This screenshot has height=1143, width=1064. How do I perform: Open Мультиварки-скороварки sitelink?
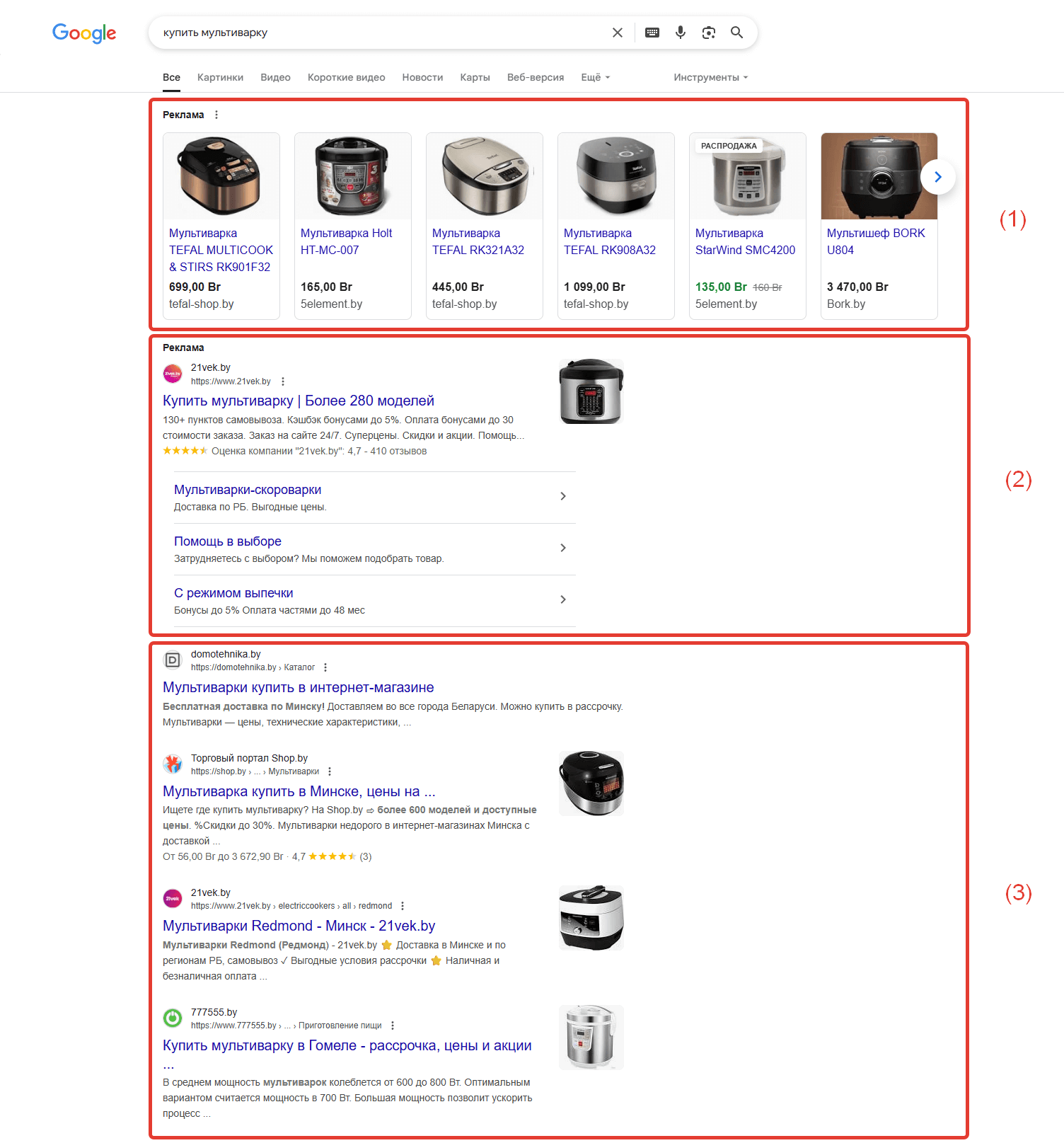pos(248,490)
